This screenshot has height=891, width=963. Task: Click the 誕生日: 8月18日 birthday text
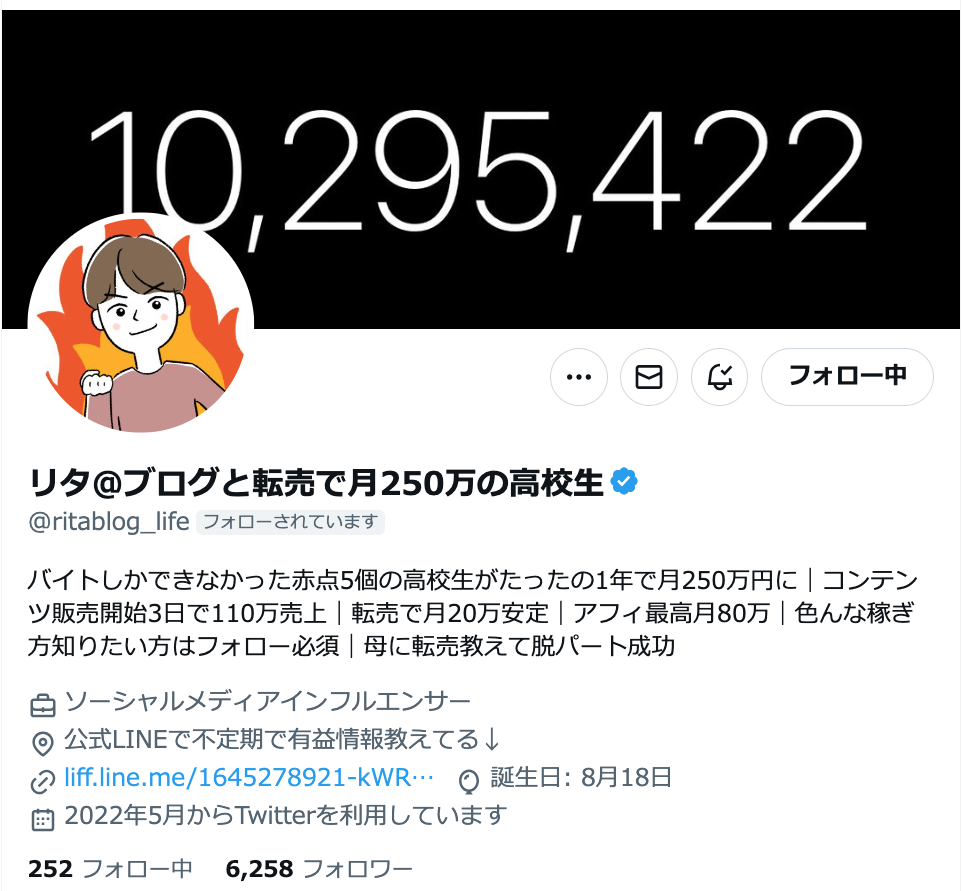[x=581, y=777]
